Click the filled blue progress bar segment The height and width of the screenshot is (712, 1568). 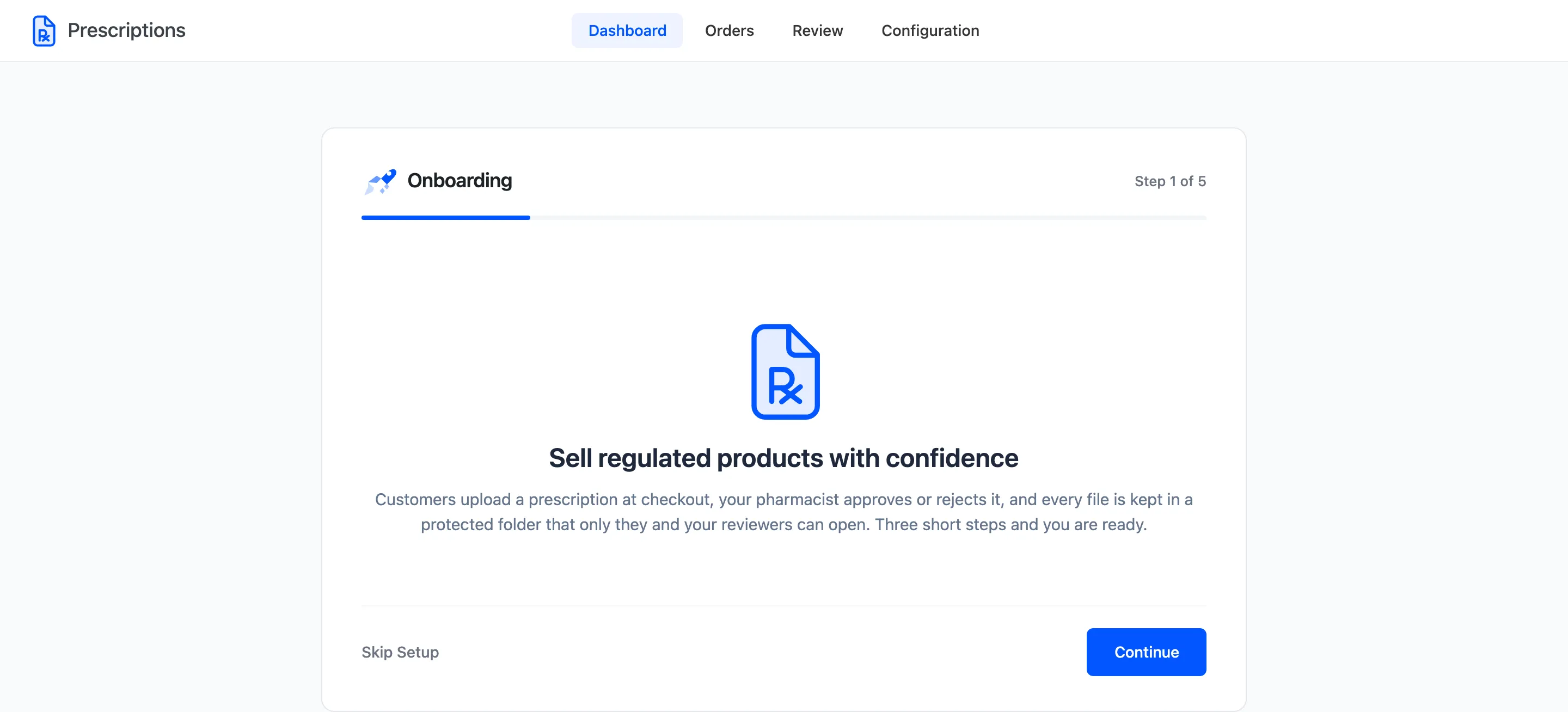click(445, 217)
